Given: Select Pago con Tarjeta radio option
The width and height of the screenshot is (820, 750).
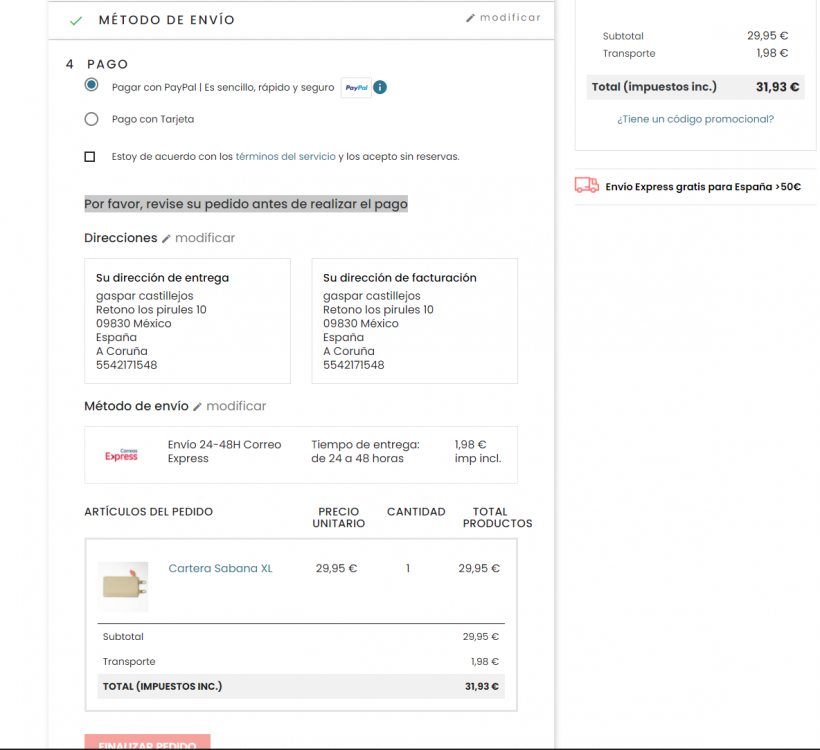Looking at the screenshot, I should (92, 119).
